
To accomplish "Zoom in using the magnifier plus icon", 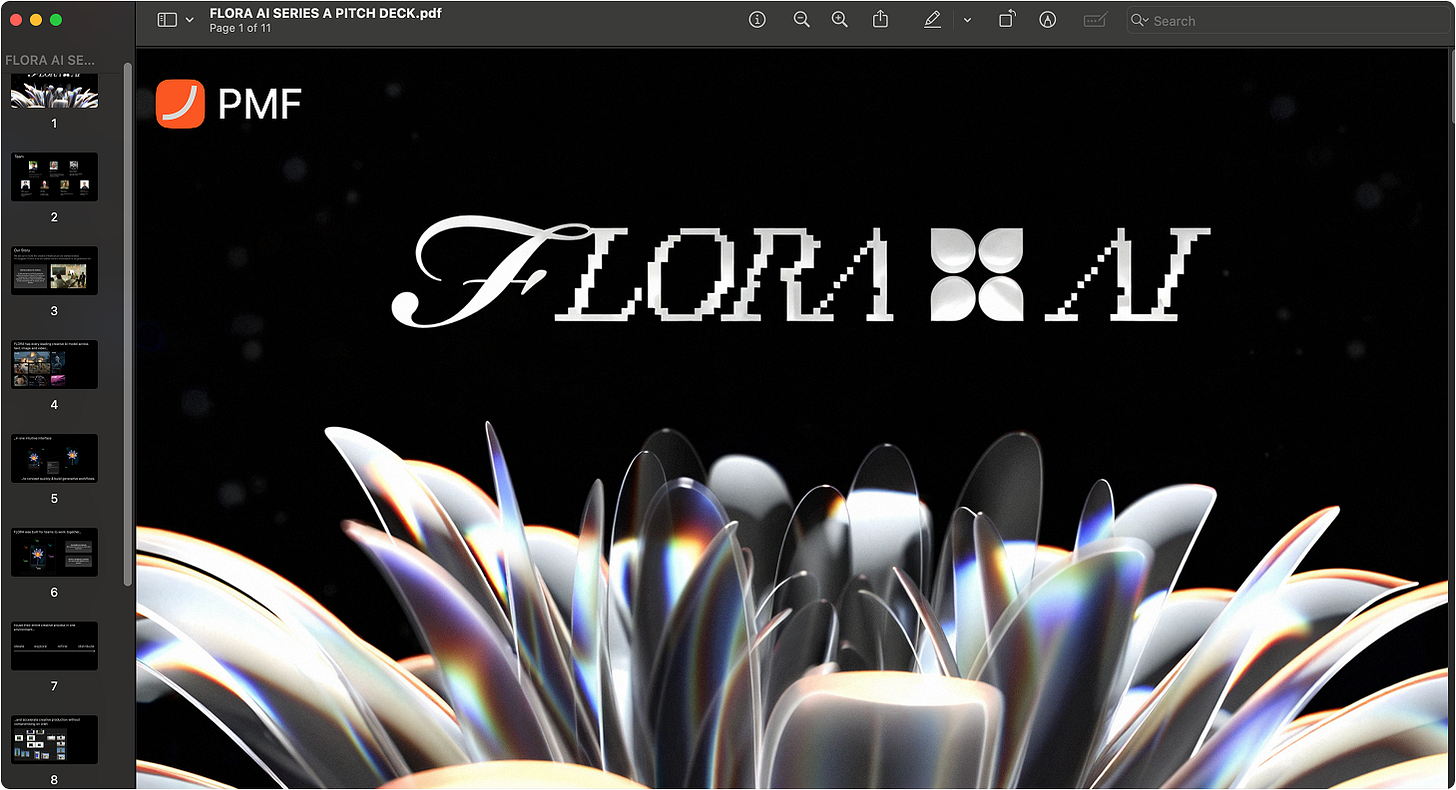I will [x=840, y=20].
